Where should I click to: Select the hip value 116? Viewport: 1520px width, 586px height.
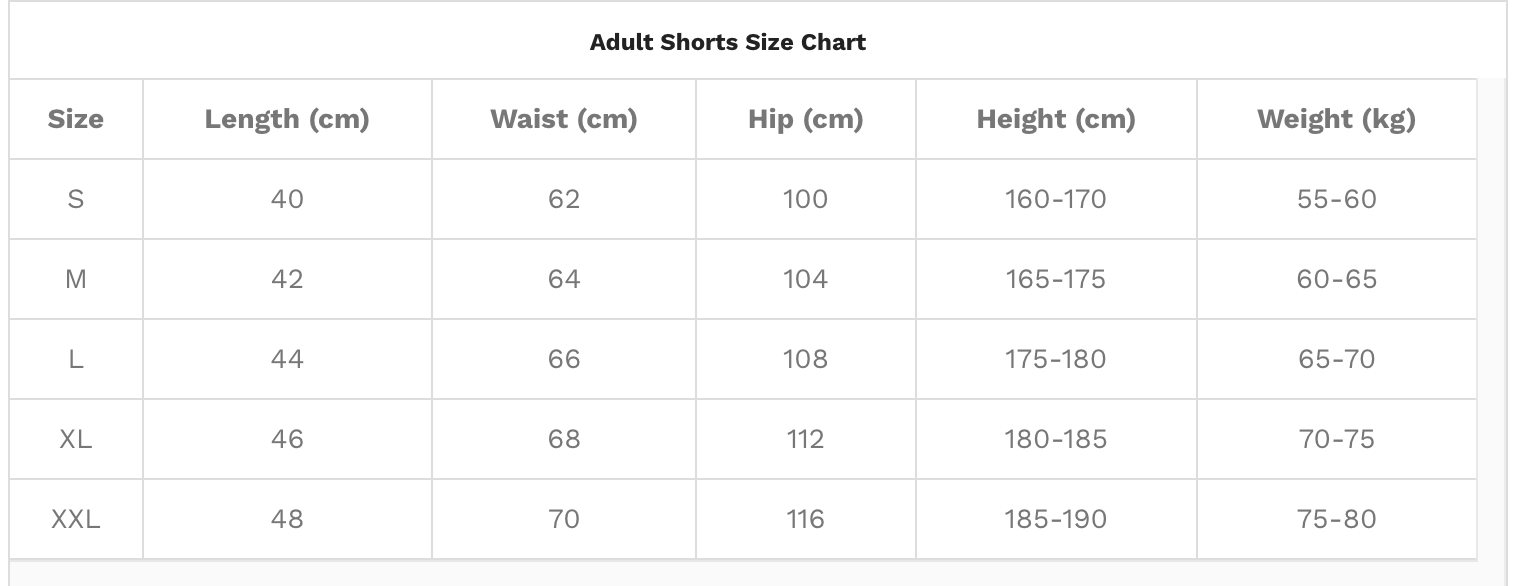pos(806,519)
